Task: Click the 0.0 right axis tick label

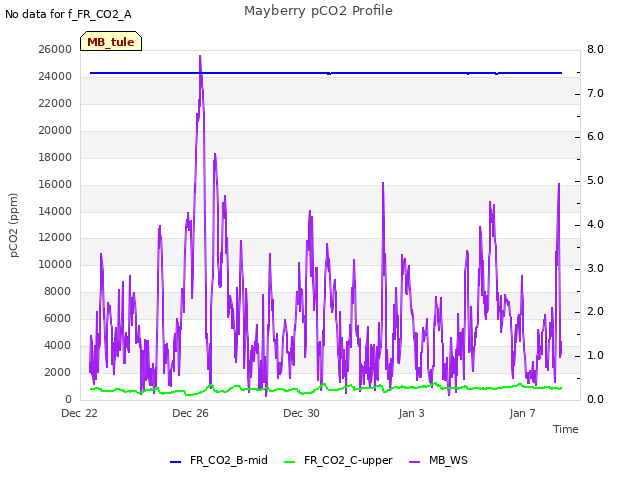Action: point(595,399)
